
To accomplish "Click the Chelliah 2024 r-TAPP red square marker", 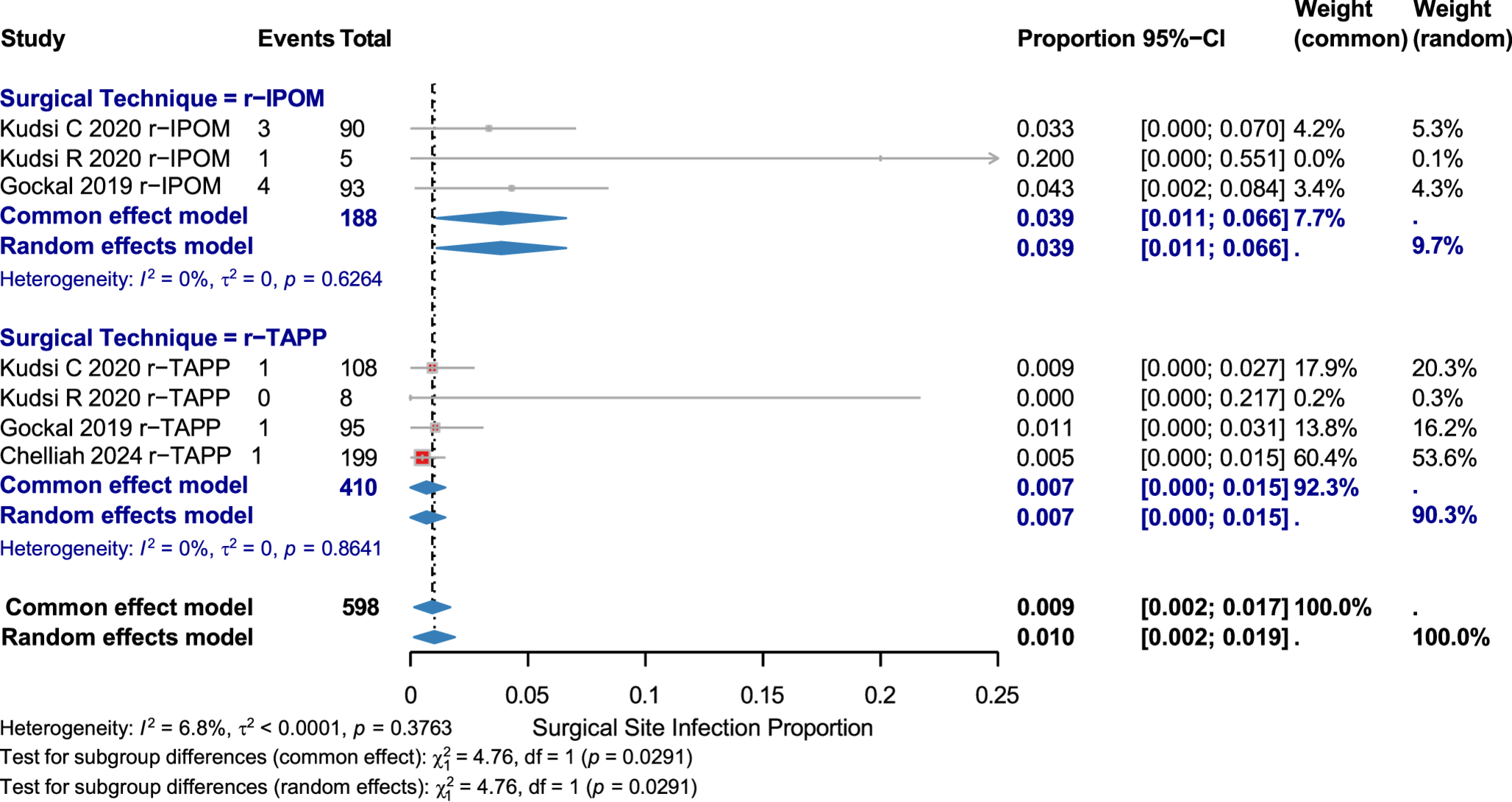I will pyautogui.click(x=422, y=458).
